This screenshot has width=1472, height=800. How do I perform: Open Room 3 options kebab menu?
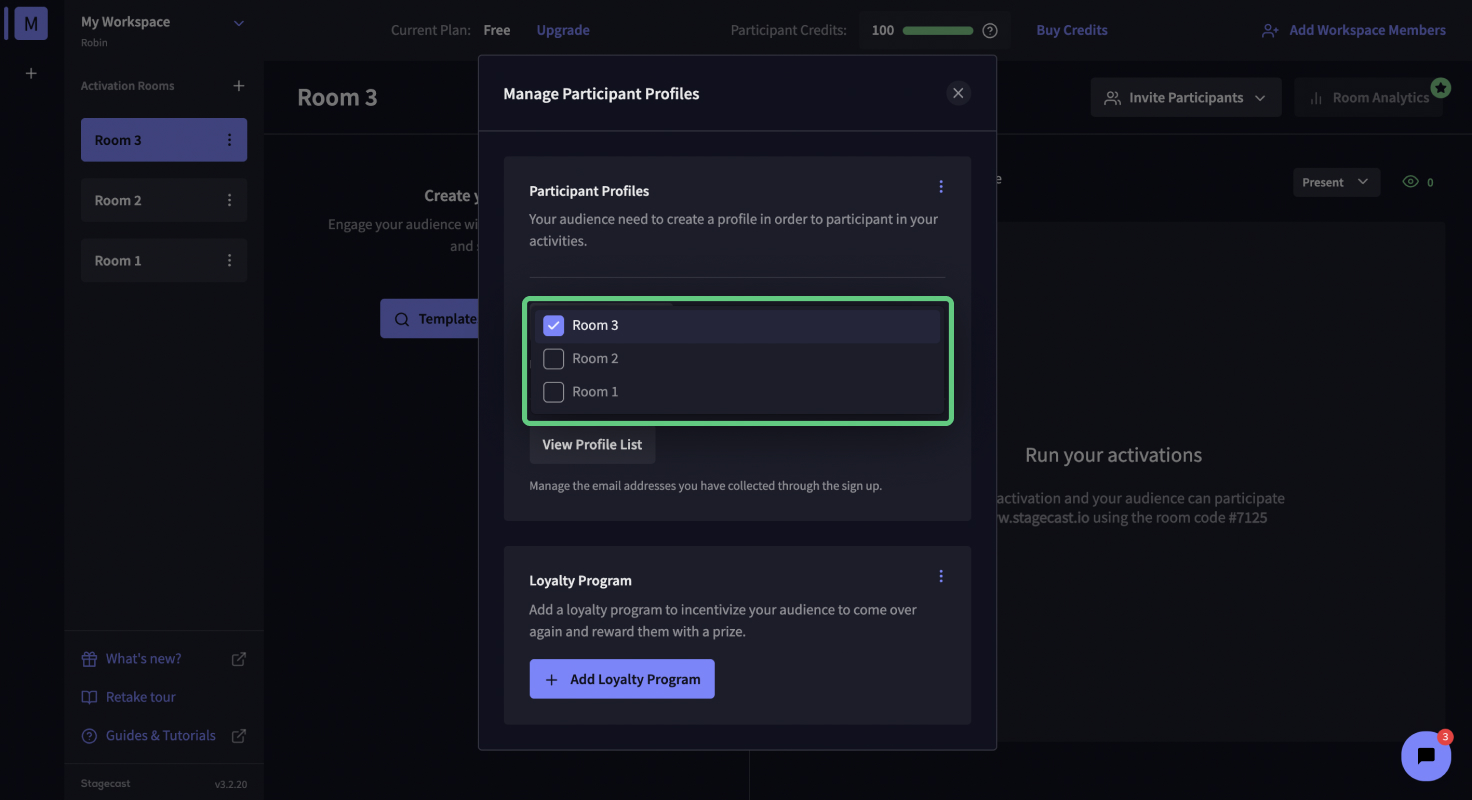click(x=229, y=140)
